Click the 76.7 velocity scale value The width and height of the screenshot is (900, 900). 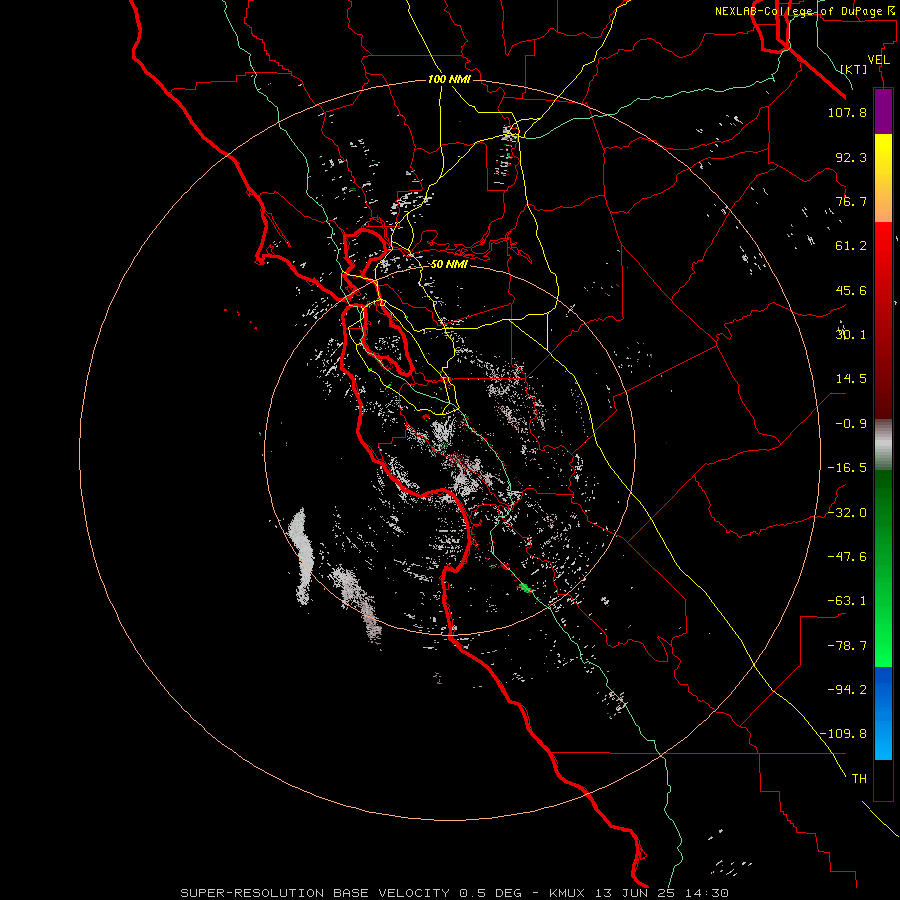851,201
